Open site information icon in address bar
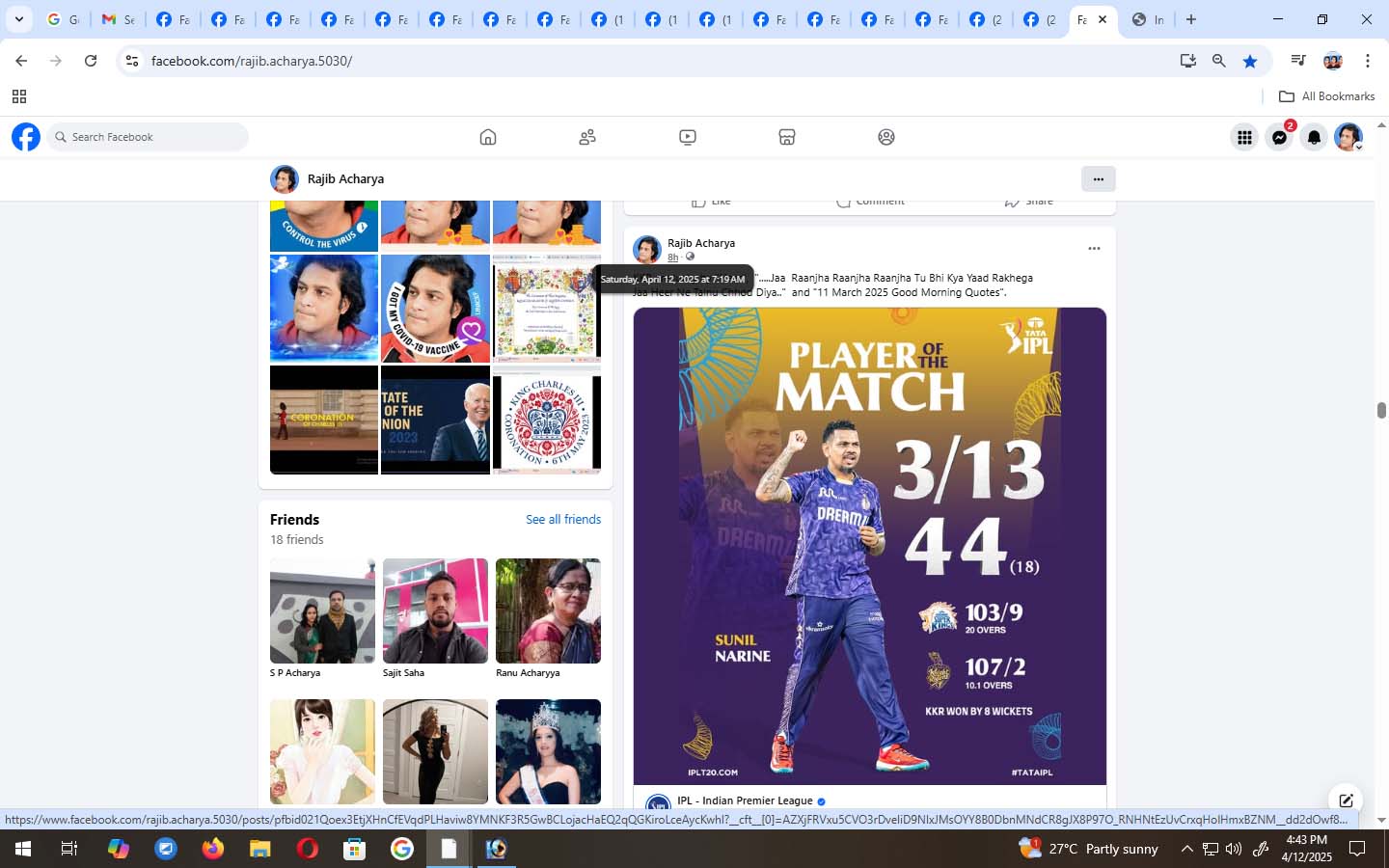 click(x=132, y=61)
